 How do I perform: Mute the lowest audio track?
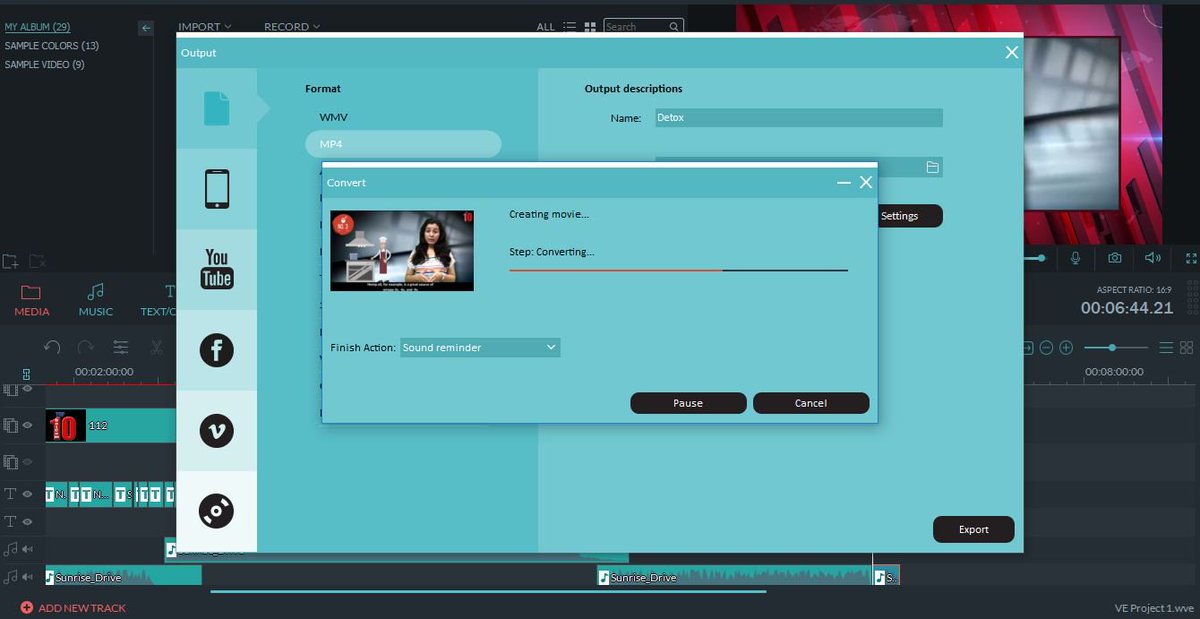coord(28,577)
